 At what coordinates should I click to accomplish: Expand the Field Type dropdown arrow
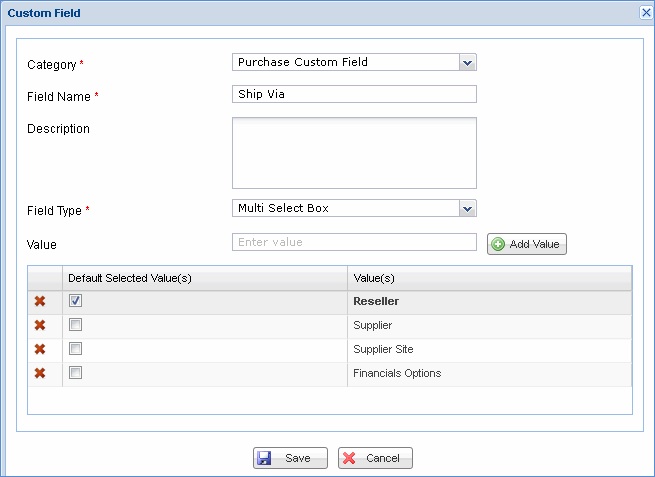[x=467, y=208]
